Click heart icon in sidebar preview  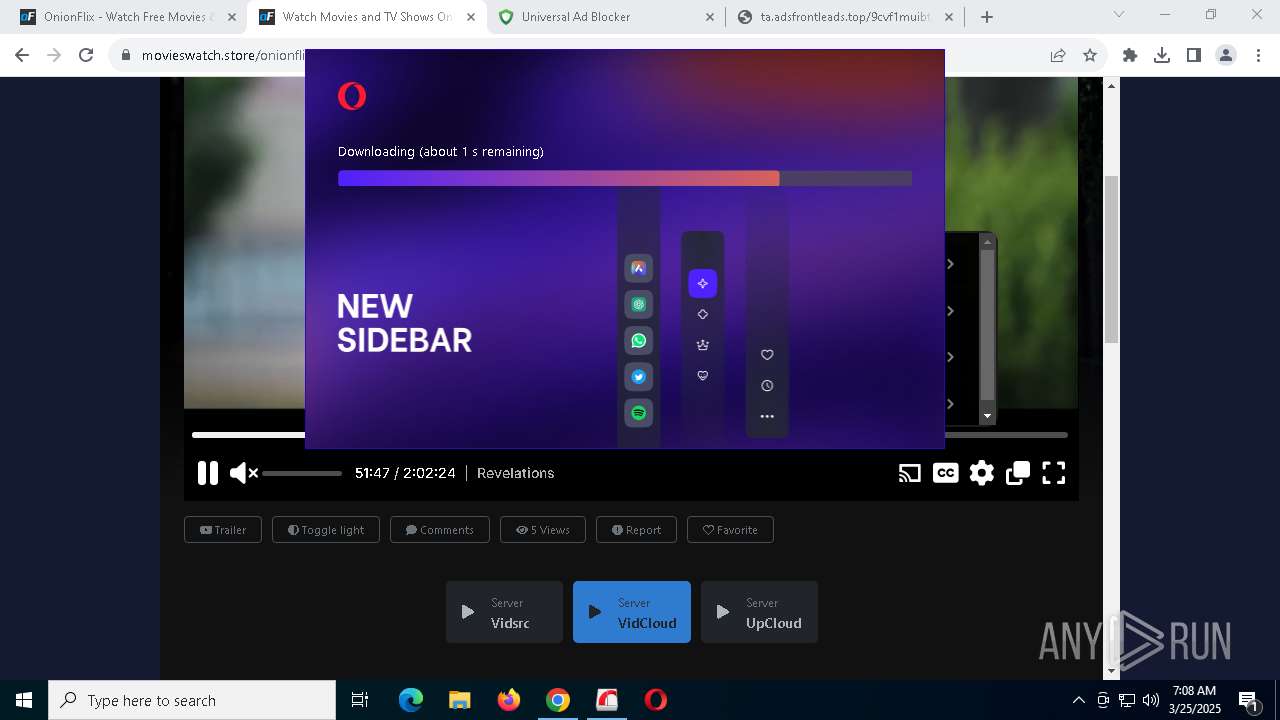tap(767, 355)
